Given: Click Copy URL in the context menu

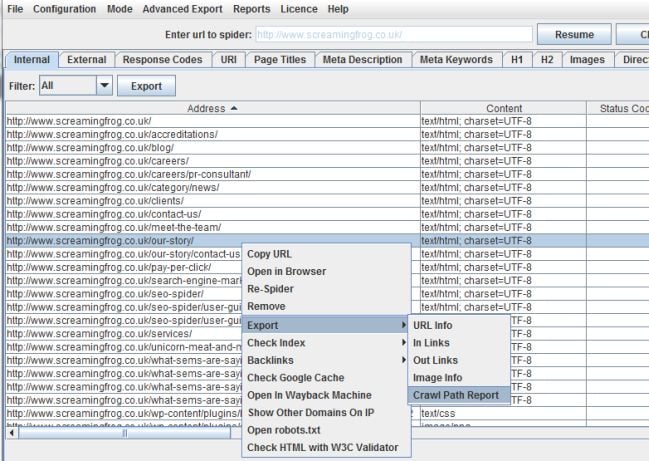Looking at the screenshot, I should click(x=270, y=254).
